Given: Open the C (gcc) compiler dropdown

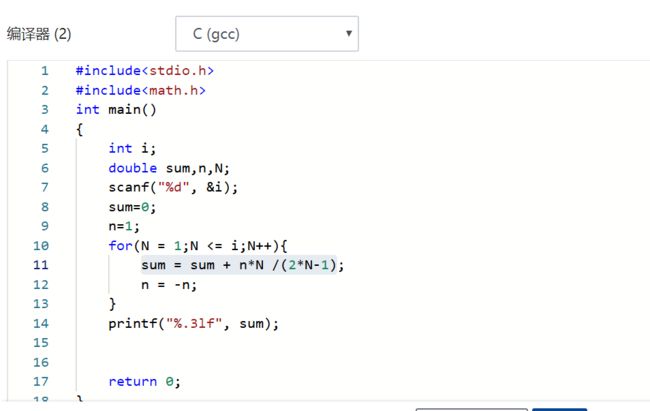Looking at the screenshot, I should tap(267, 34).
